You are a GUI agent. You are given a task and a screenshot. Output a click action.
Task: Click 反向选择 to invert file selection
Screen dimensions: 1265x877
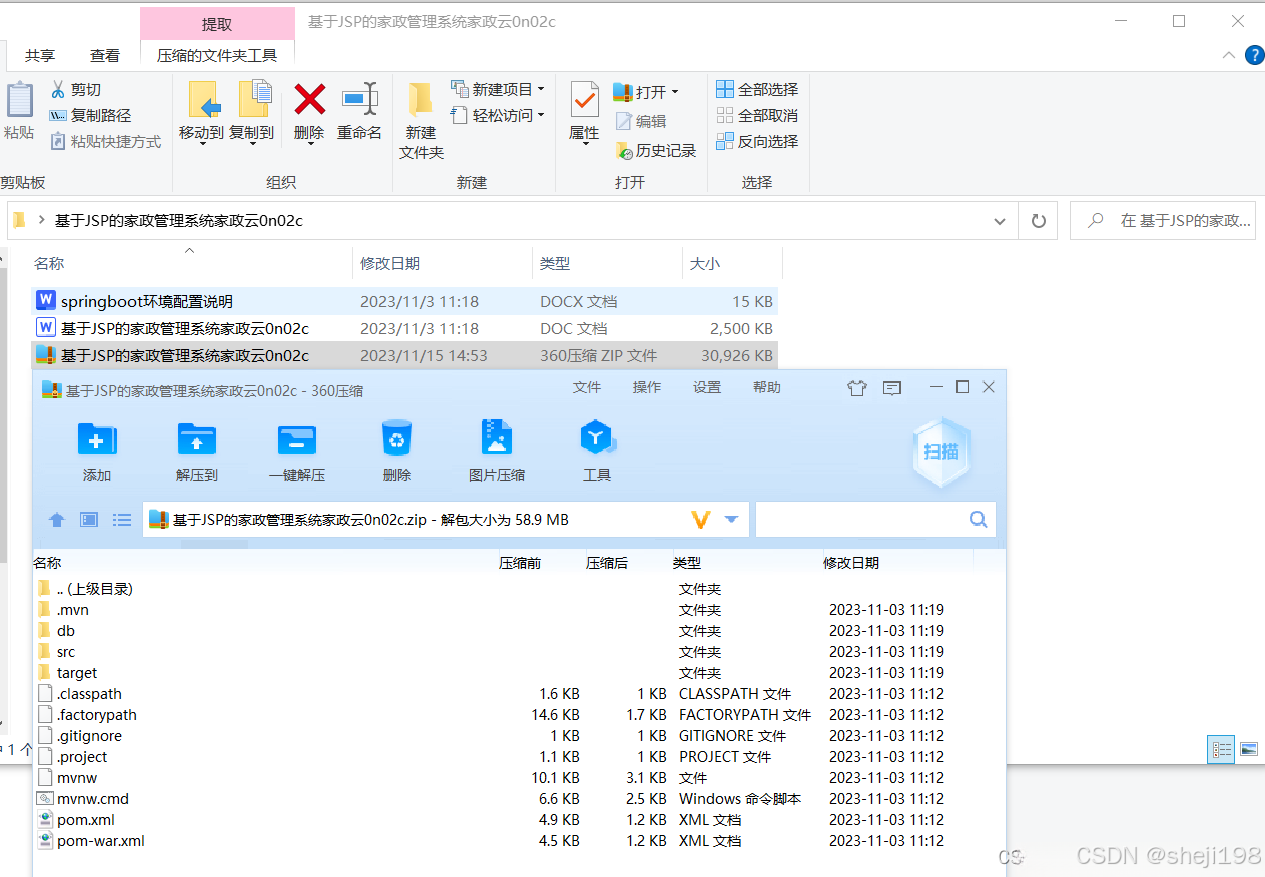758,141
